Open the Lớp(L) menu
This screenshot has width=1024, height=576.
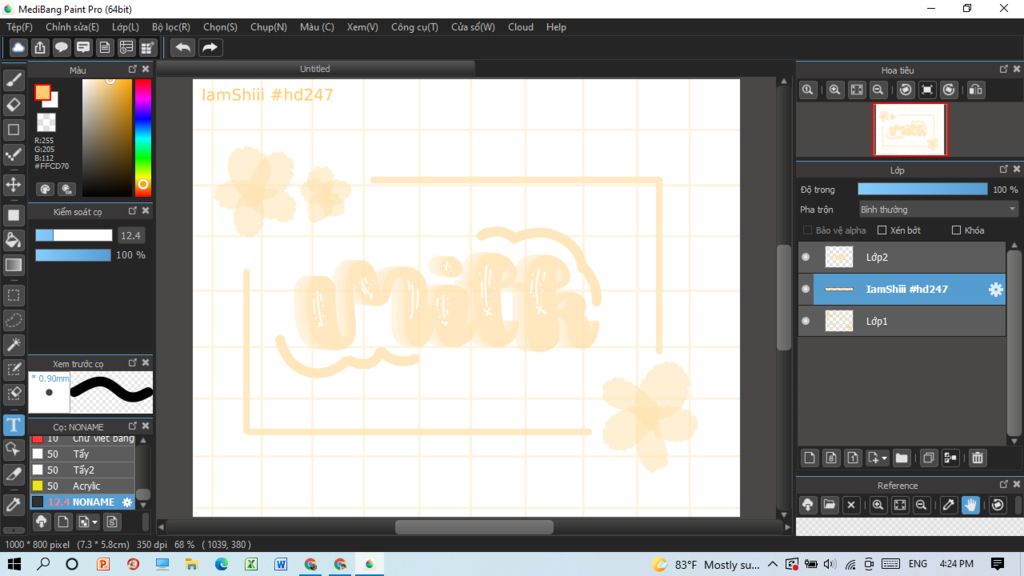(125, 27)
